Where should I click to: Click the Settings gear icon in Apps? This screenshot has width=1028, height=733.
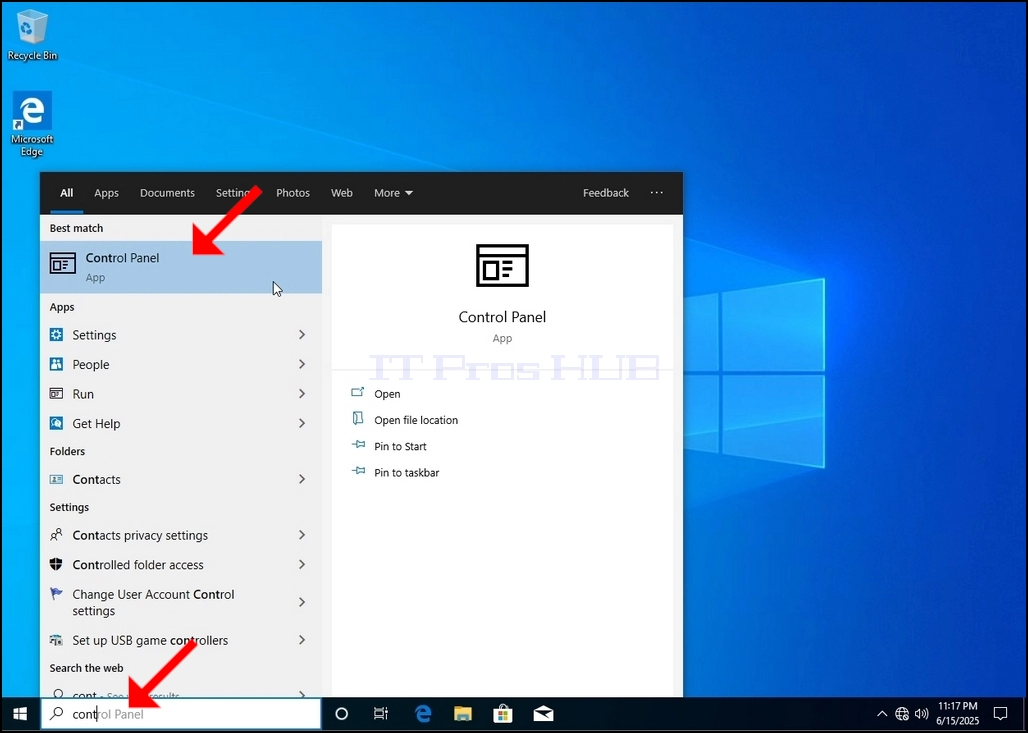(x=56, y=335)
